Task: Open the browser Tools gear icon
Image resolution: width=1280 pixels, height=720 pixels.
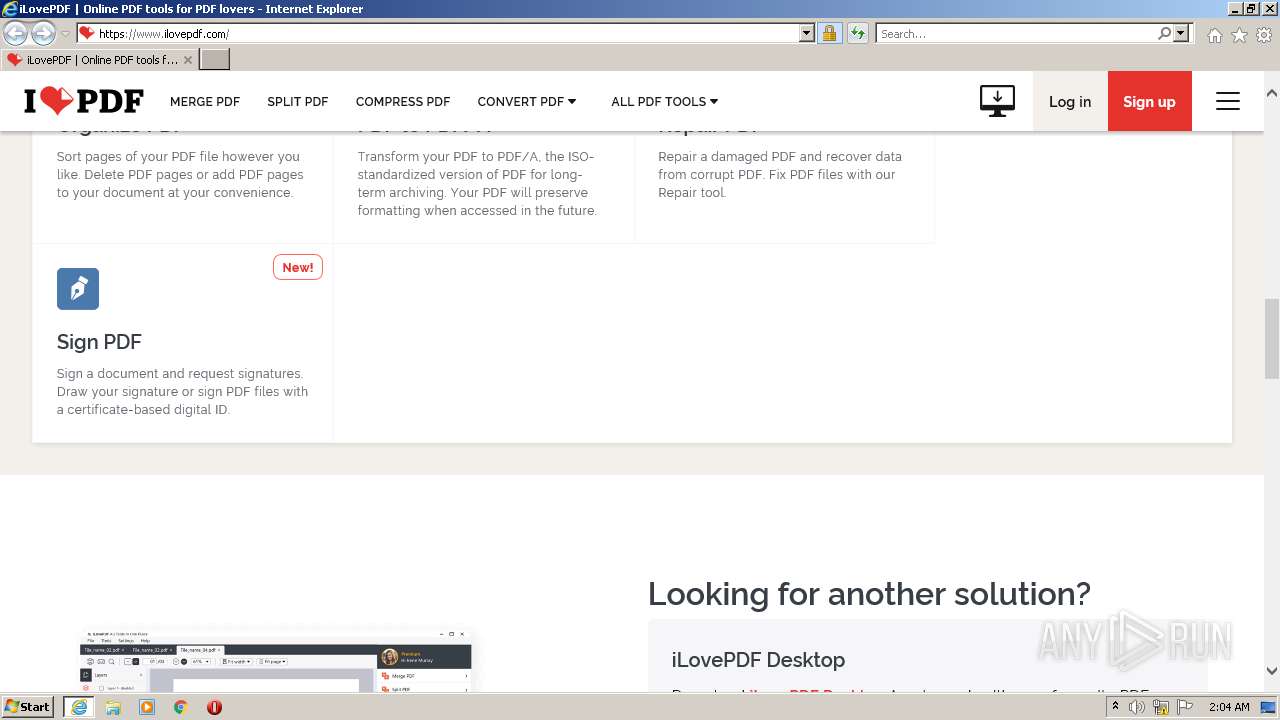Action: pyautogui.click(x=1264, y=35)
